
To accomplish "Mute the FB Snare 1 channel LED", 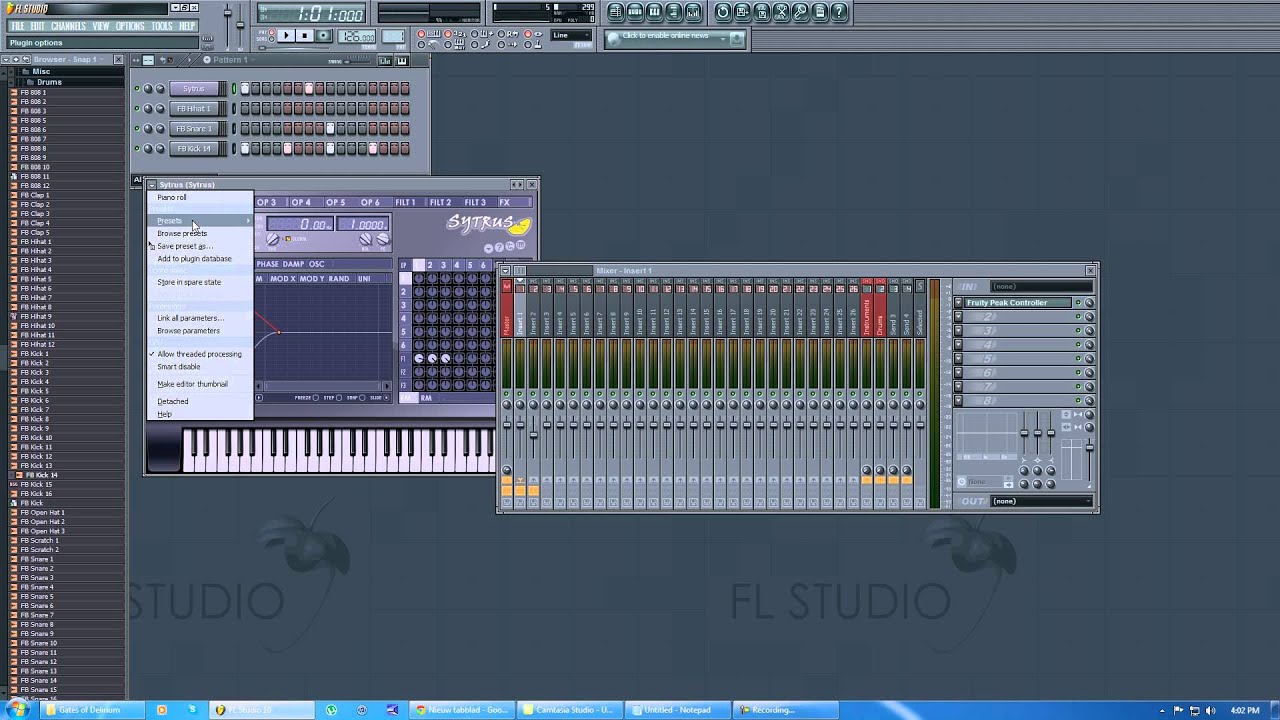I will (137, 129).
